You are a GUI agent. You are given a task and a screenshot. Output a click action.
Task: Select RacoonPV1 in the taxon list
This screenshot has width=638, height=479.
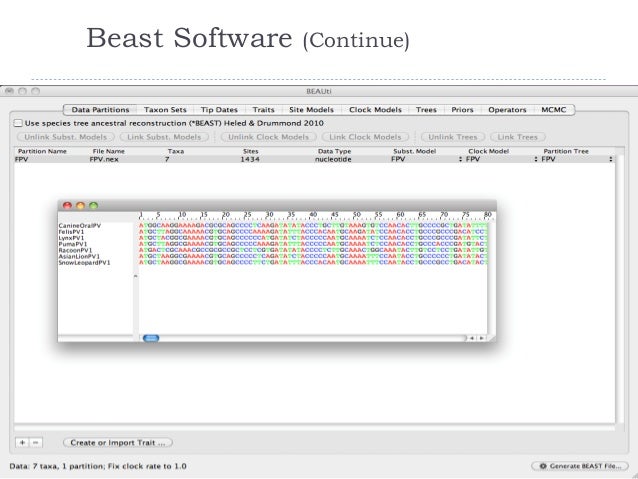click(x=75, y=250)
